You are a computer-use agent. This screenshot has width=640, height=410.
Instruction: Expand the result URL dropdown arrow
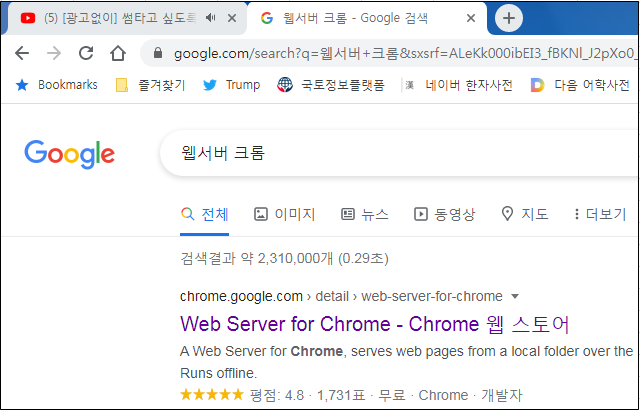point(515,296)
